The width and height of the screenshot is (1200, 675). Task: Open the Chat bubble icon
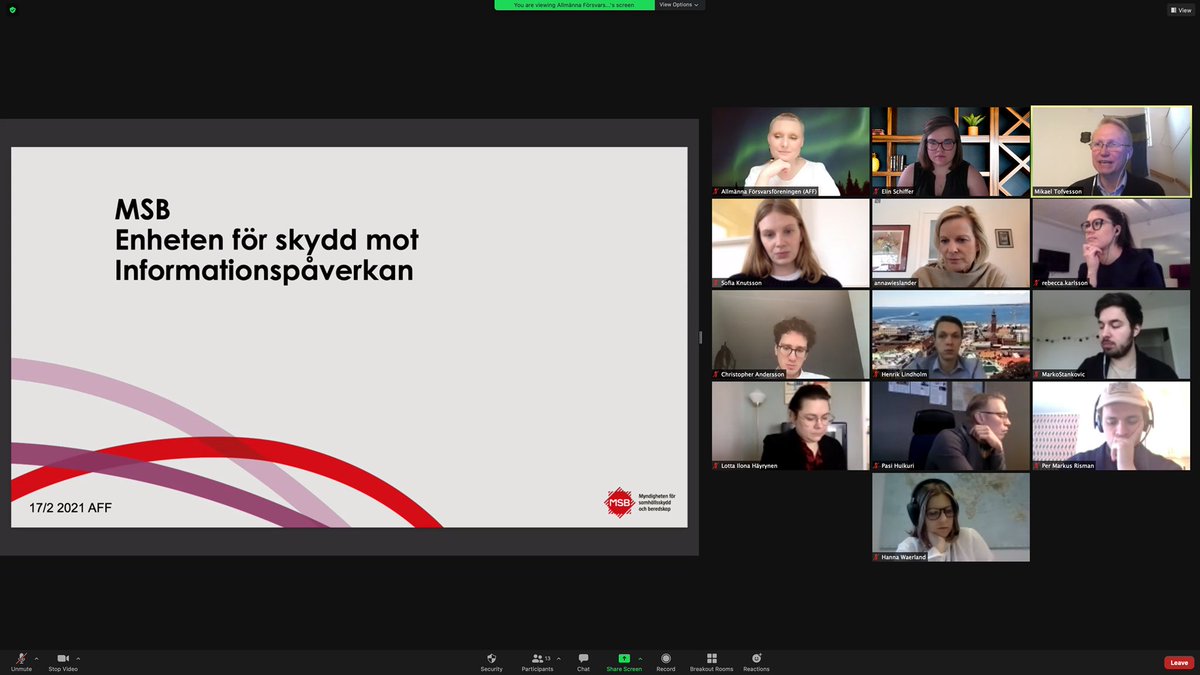[583, 658]
